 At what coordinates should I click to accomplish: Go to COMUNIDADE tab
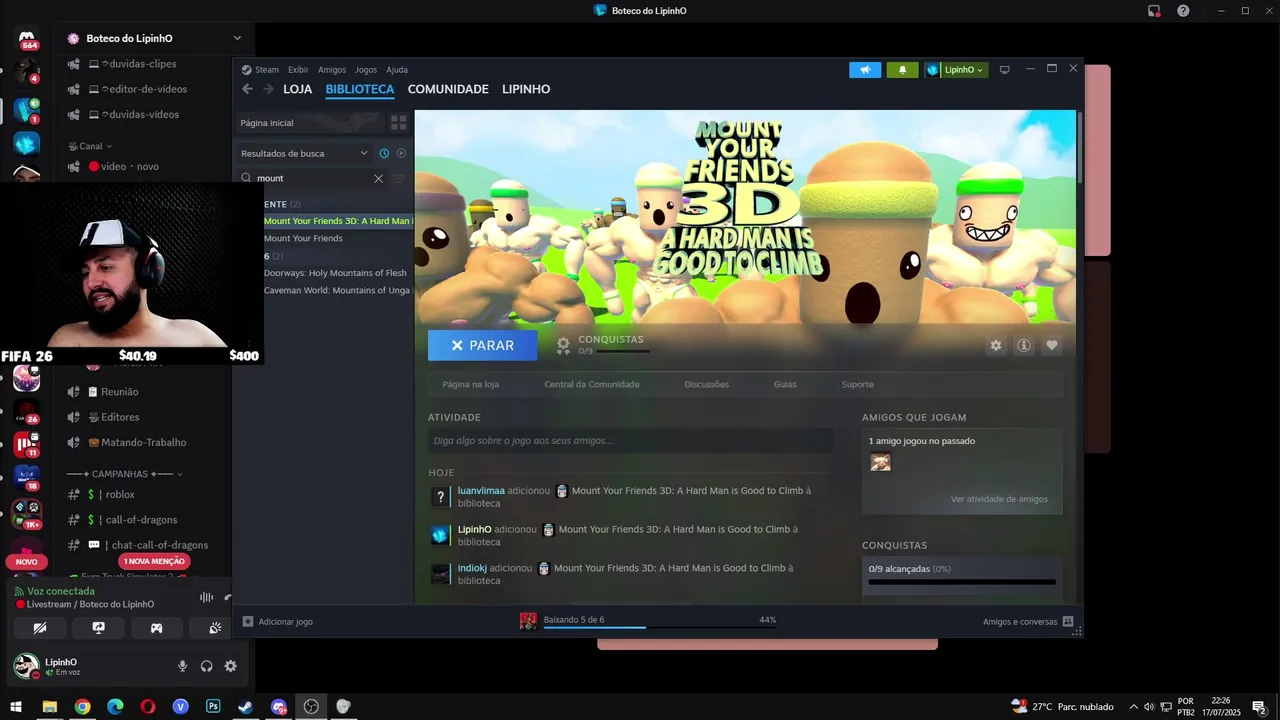[x=448, y=89]
